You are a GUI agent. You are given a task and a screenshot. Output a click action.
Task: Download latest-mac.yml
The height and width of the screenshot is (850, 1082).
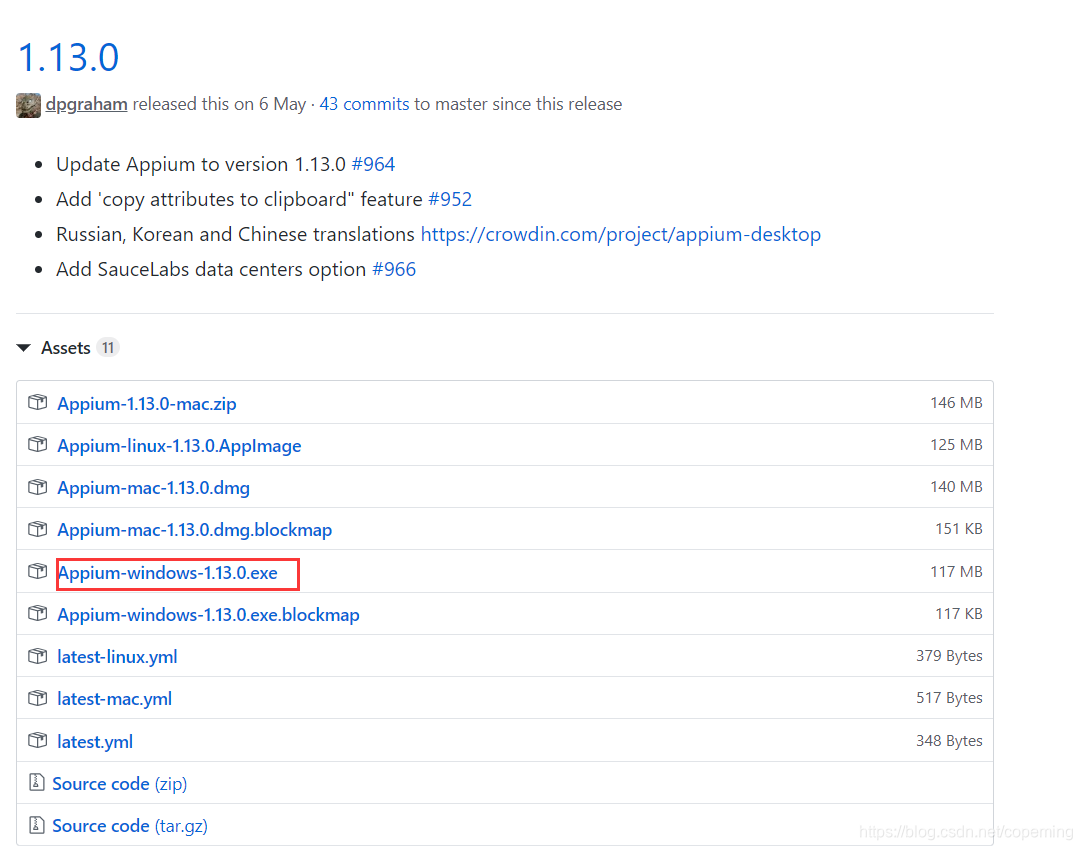click(x=115, y=699)
